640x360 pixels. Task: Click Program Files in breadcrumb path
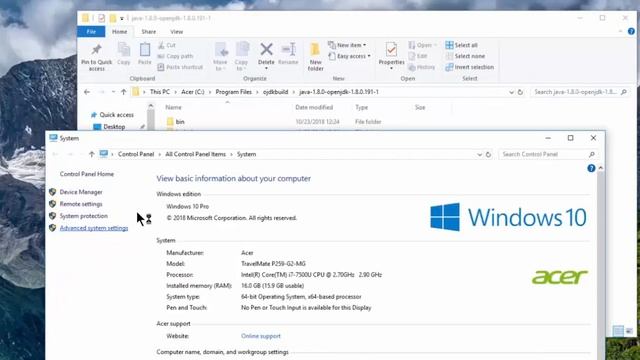click(x=233, y=92)
